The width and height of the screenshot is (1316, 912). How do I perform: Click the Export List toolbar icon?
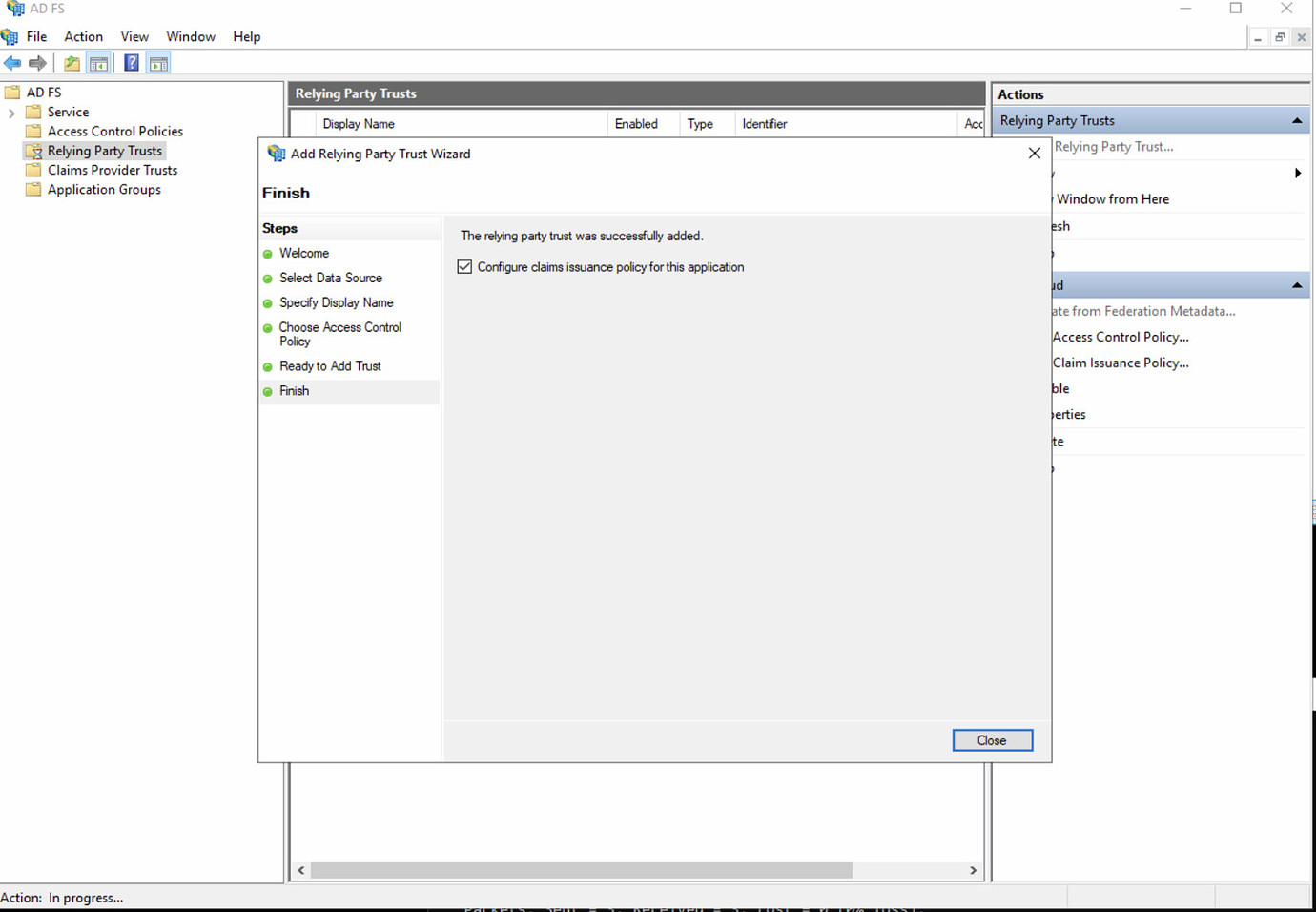coord(72,63)
